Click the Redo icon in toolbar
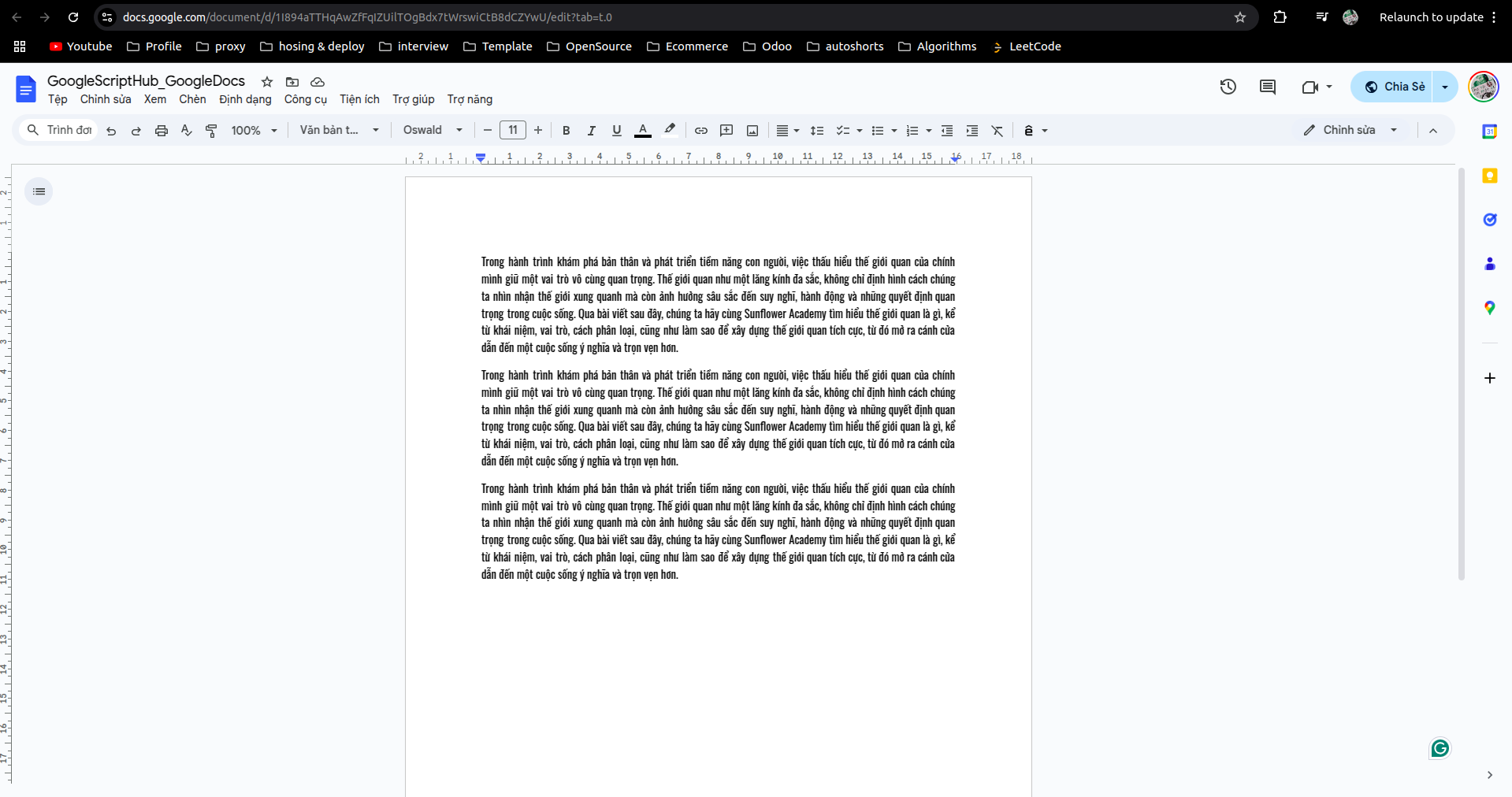The width and height of the screenshot is (1512, 797). click(136, 131)
